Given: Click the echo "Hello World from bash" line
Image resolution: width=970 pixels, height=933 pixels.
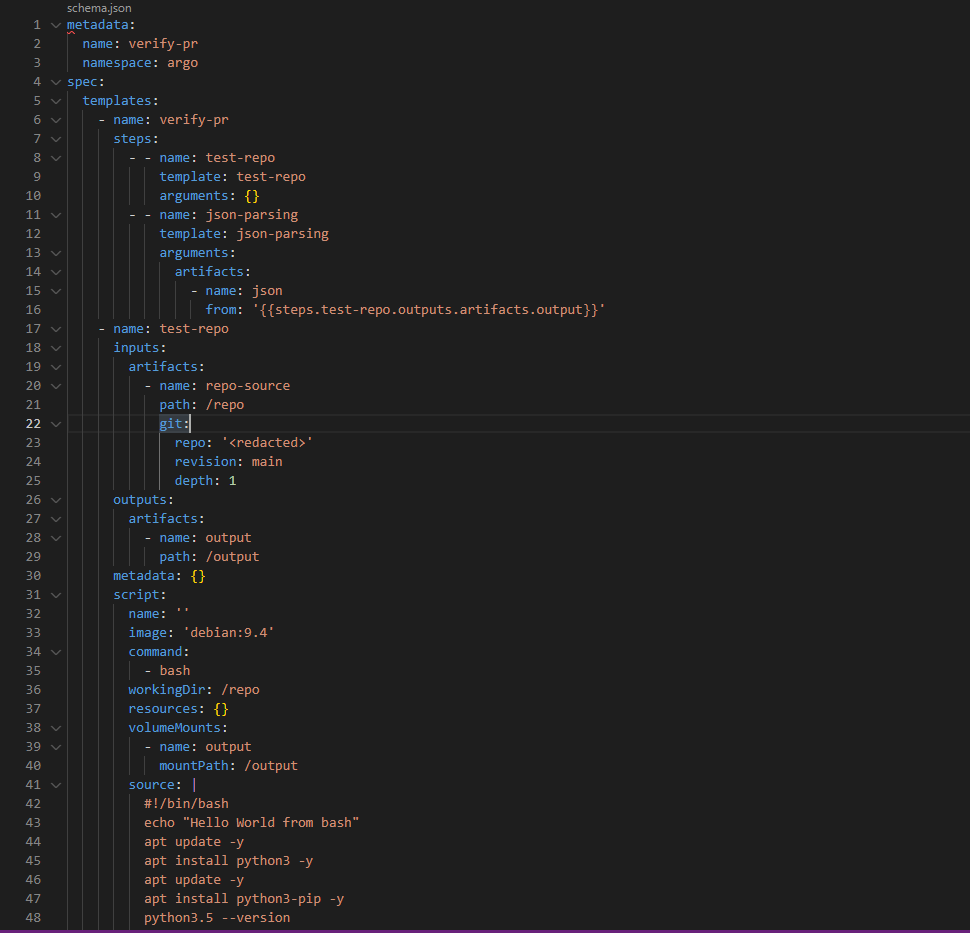Looking at the screenshot, I should point(252,823).
